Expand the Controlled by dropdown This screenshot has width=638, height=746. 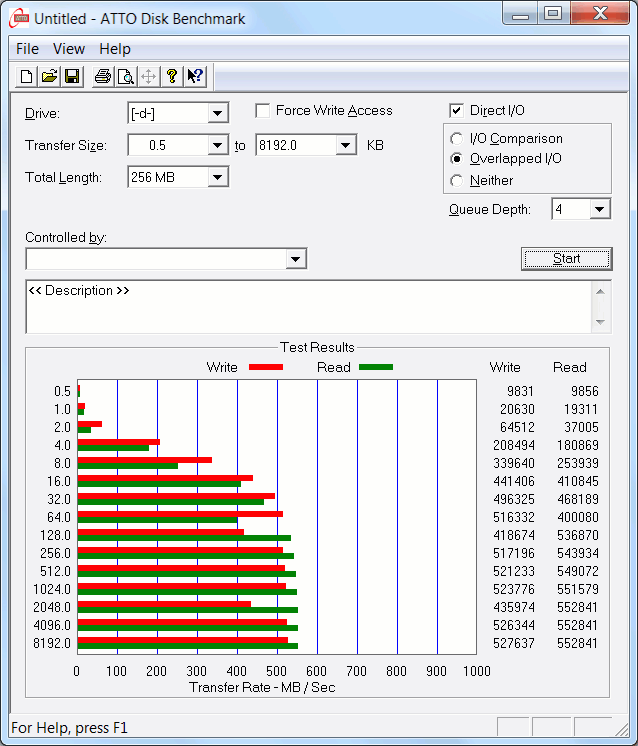tap(295, 259)
